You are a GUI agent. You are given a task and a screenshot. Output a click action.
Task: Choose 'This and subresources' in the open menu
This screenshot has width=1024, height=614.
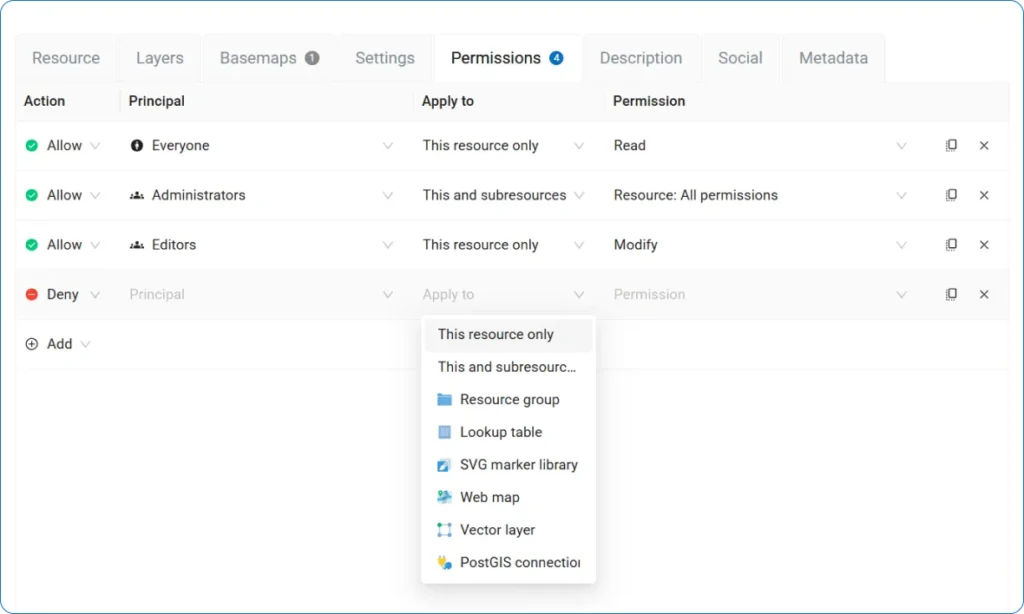click(505, 367)
